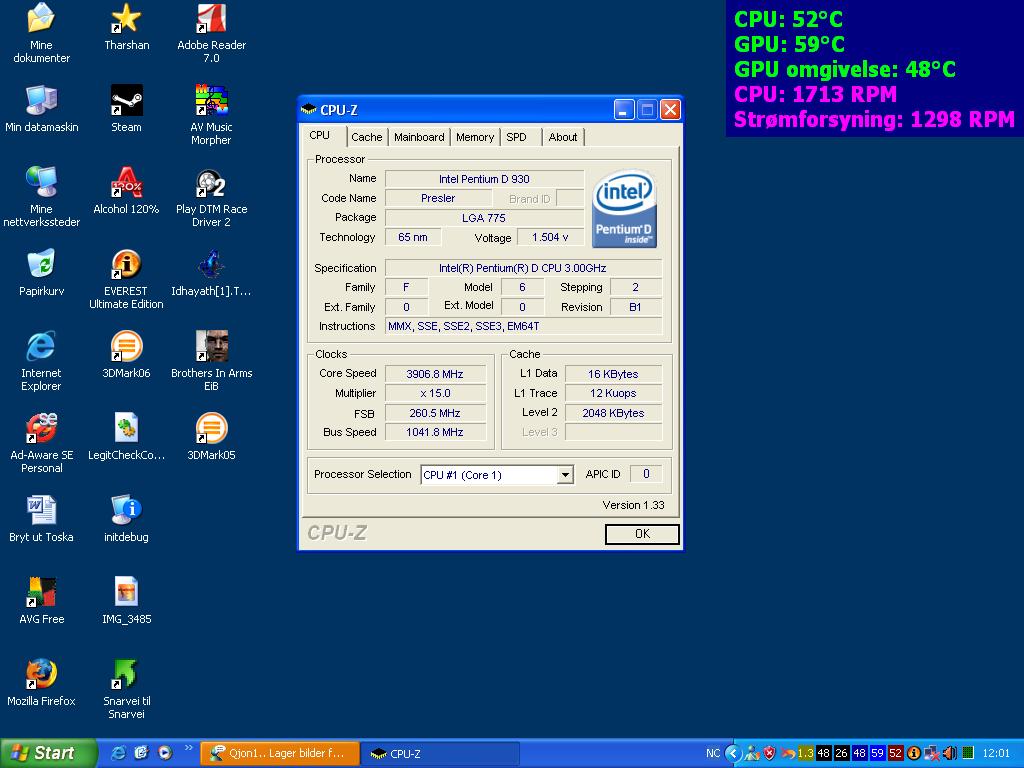Open Ad-Aware SE Personal shortcut
The height and width of the screenshot is (768, 1024).
click(41, 428)
